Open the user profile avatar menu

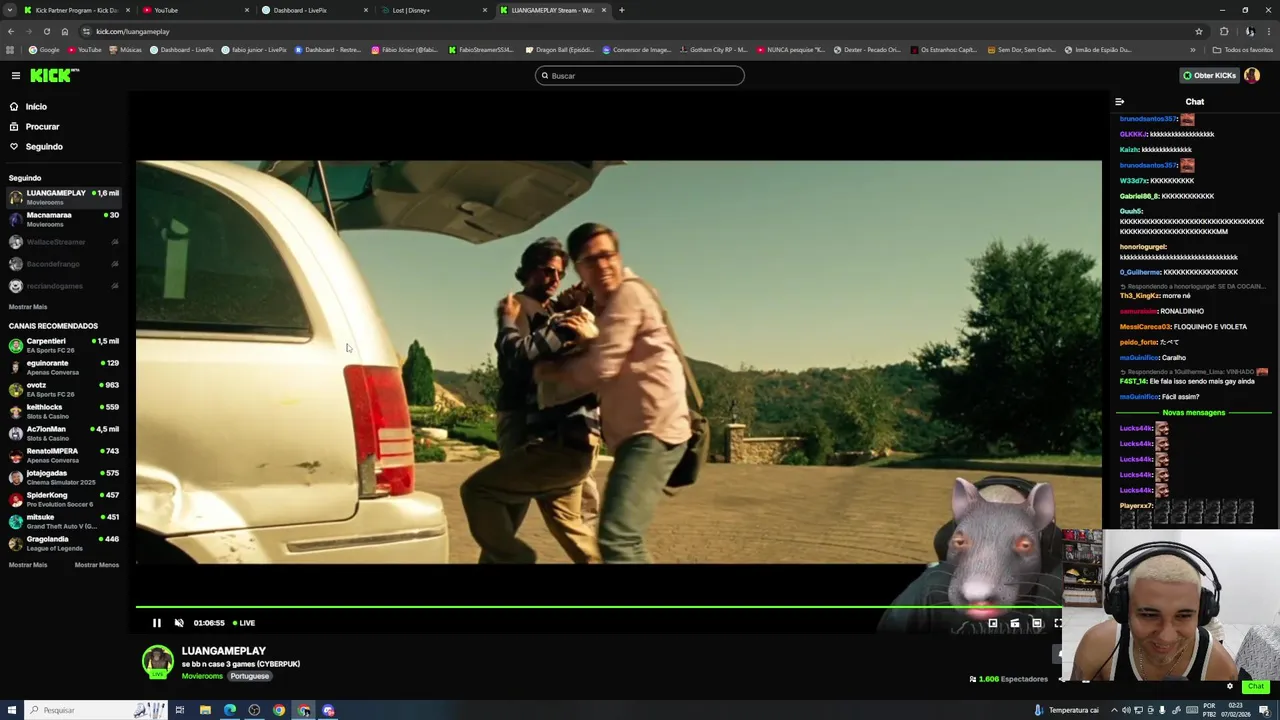[1252, 76]
